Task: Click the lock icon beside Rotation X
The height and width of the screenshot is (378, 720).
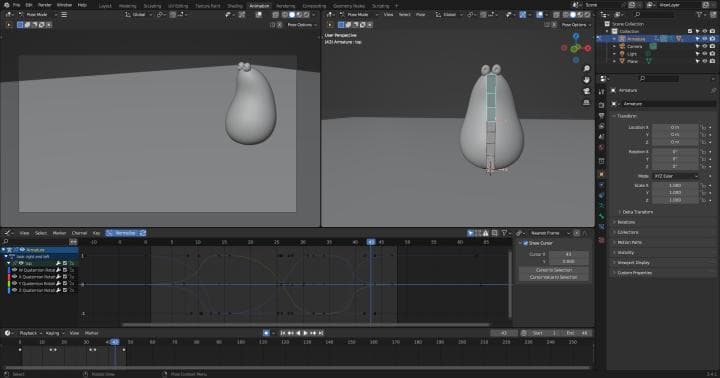Action: [x=703, y=152]
